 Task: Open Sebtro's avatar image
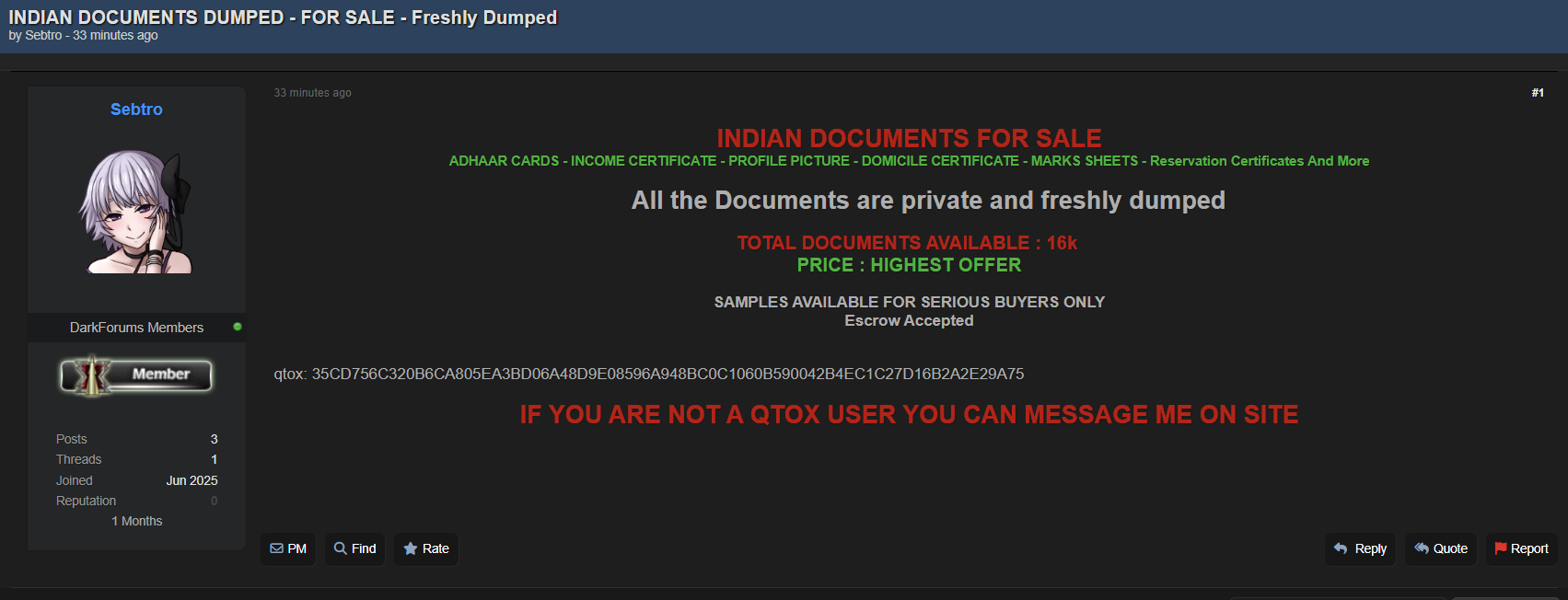pos(136,212)
